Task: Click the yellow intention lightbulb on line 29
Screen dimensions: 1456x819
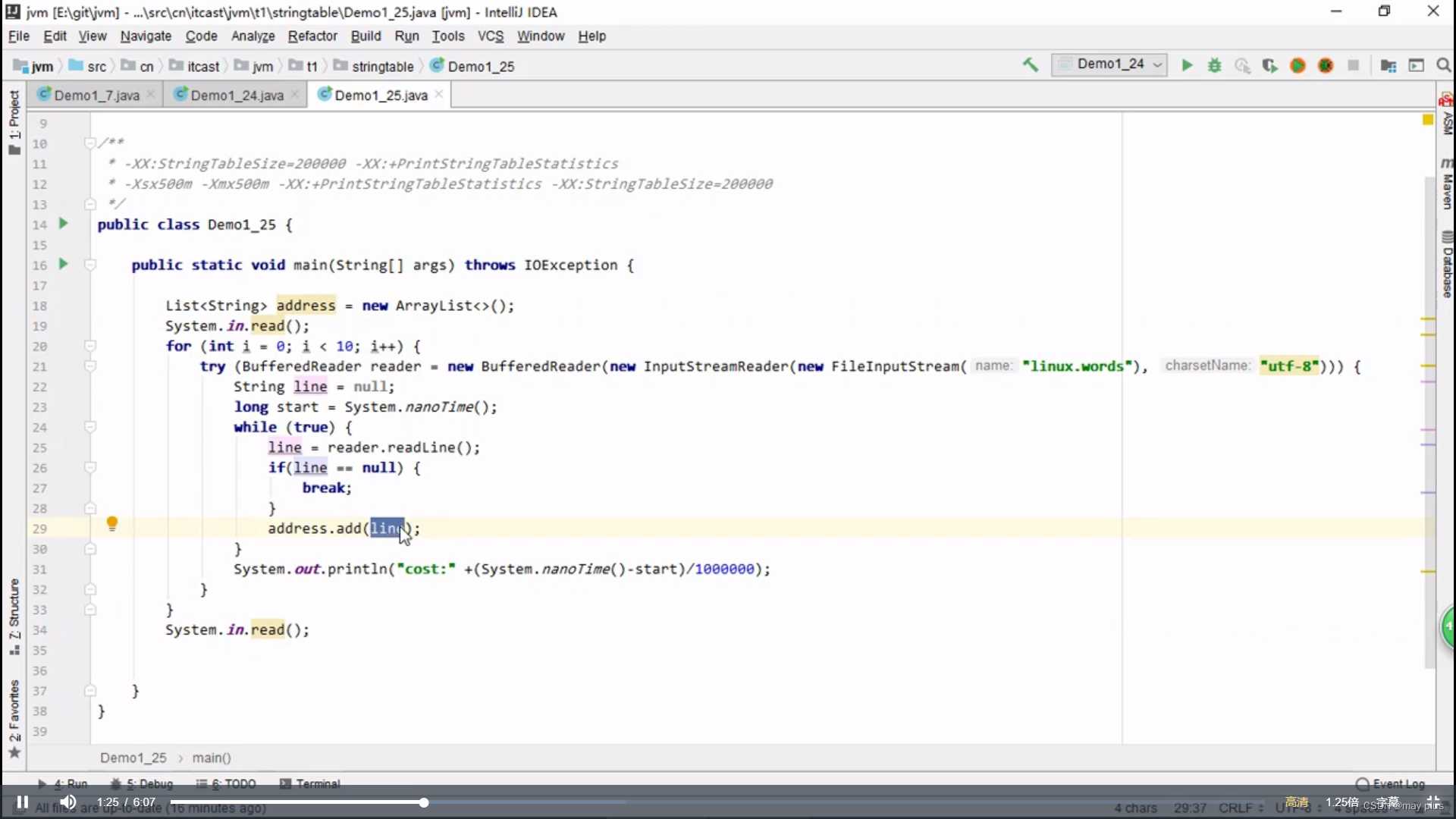Action: [112, 523]
